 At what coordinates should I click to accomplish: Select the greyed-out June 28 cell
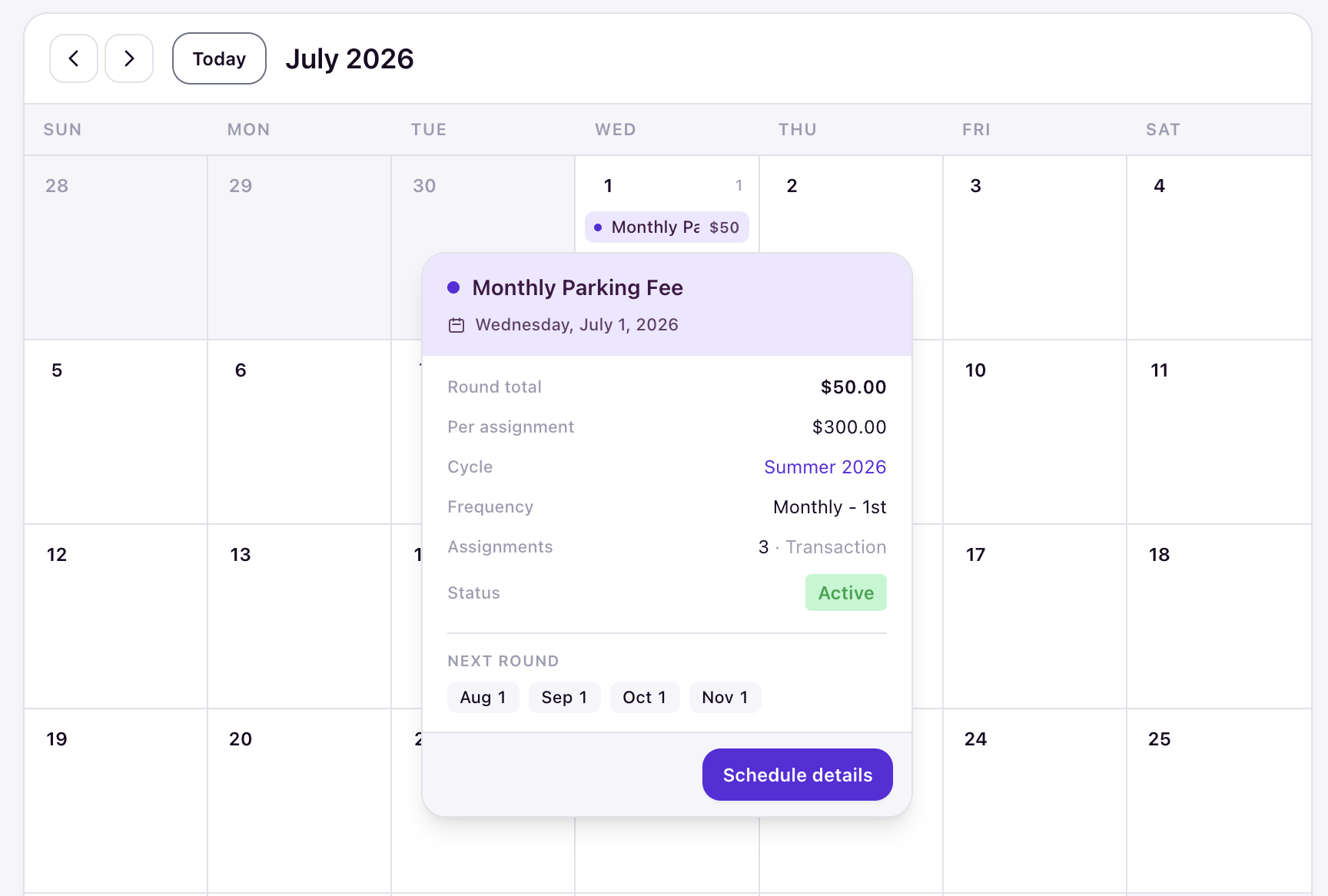(115, 247)
